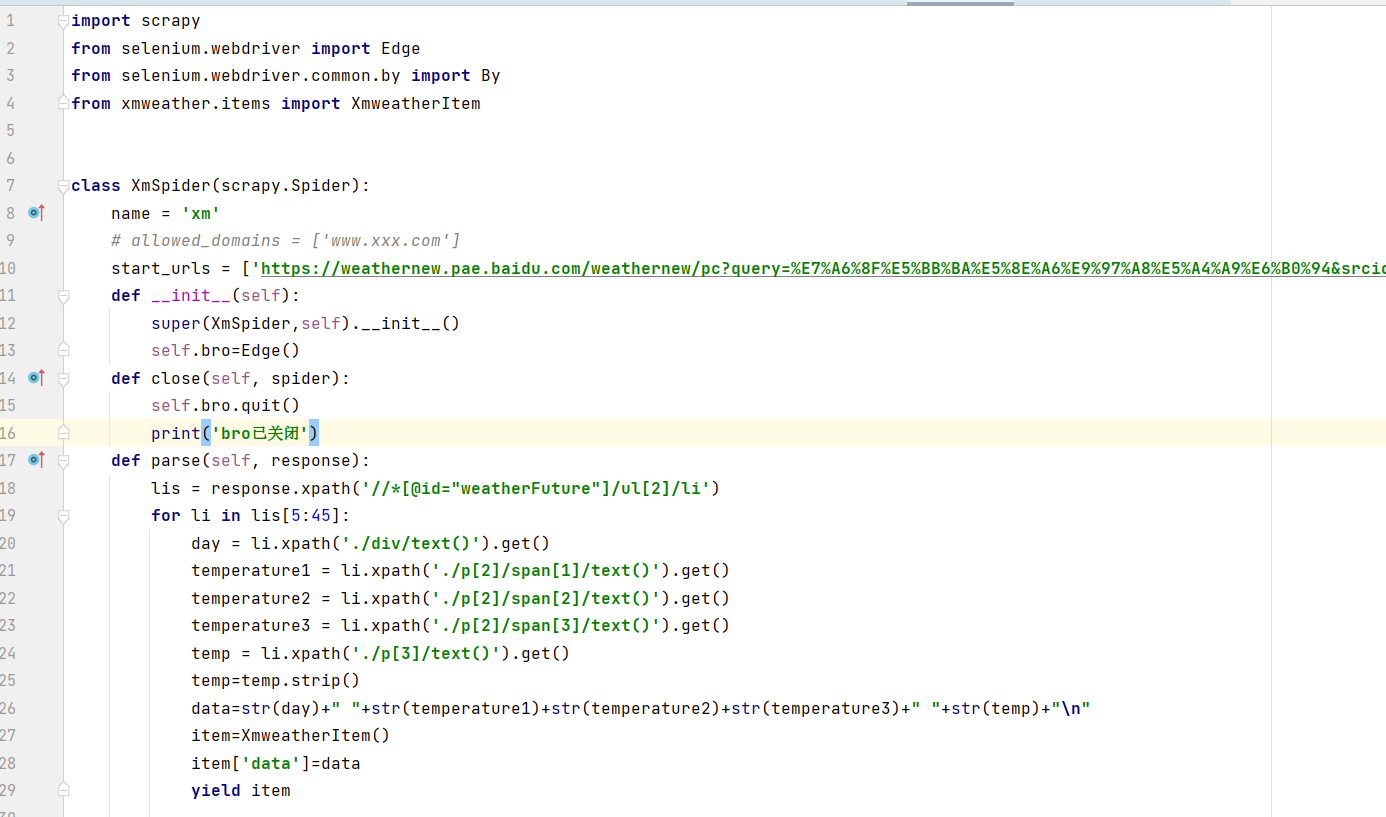Click 'temperature2' assignment on line 22
1386x817 pixels.
(x=251, y=598)
